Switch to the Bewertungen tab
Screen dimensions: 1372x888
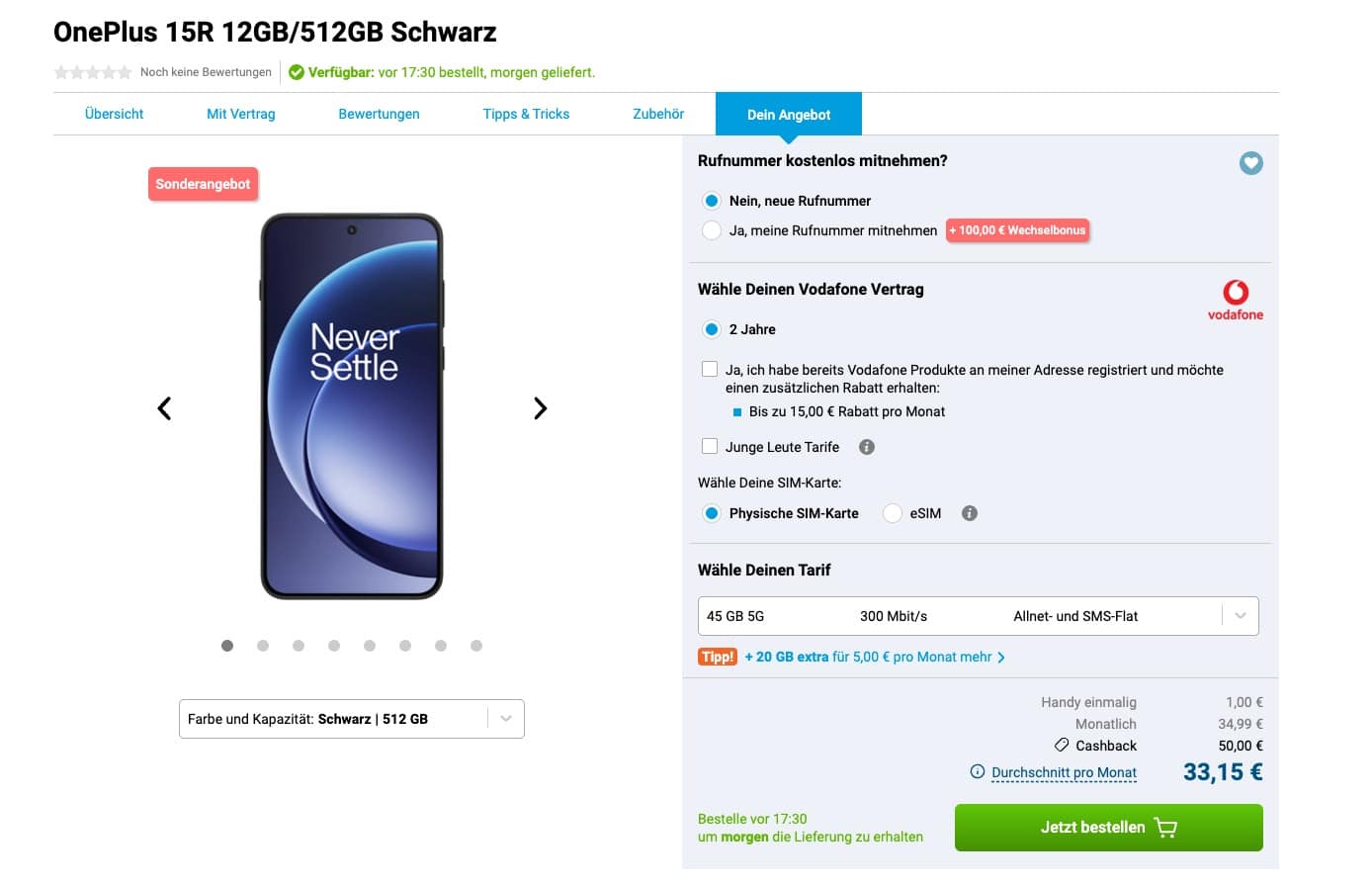379,115
